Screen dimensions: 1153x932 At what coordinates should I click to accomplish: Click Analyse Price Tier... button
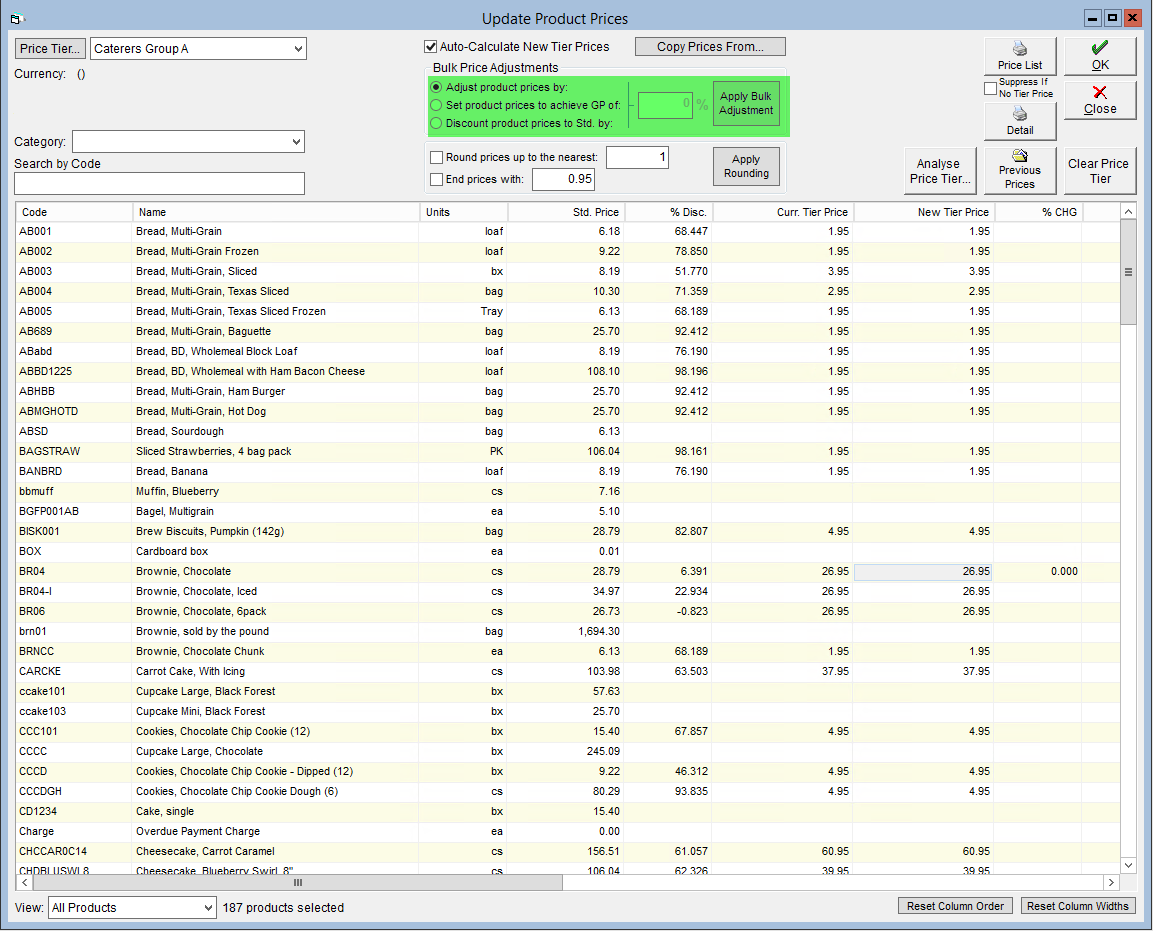click(939, 171)
